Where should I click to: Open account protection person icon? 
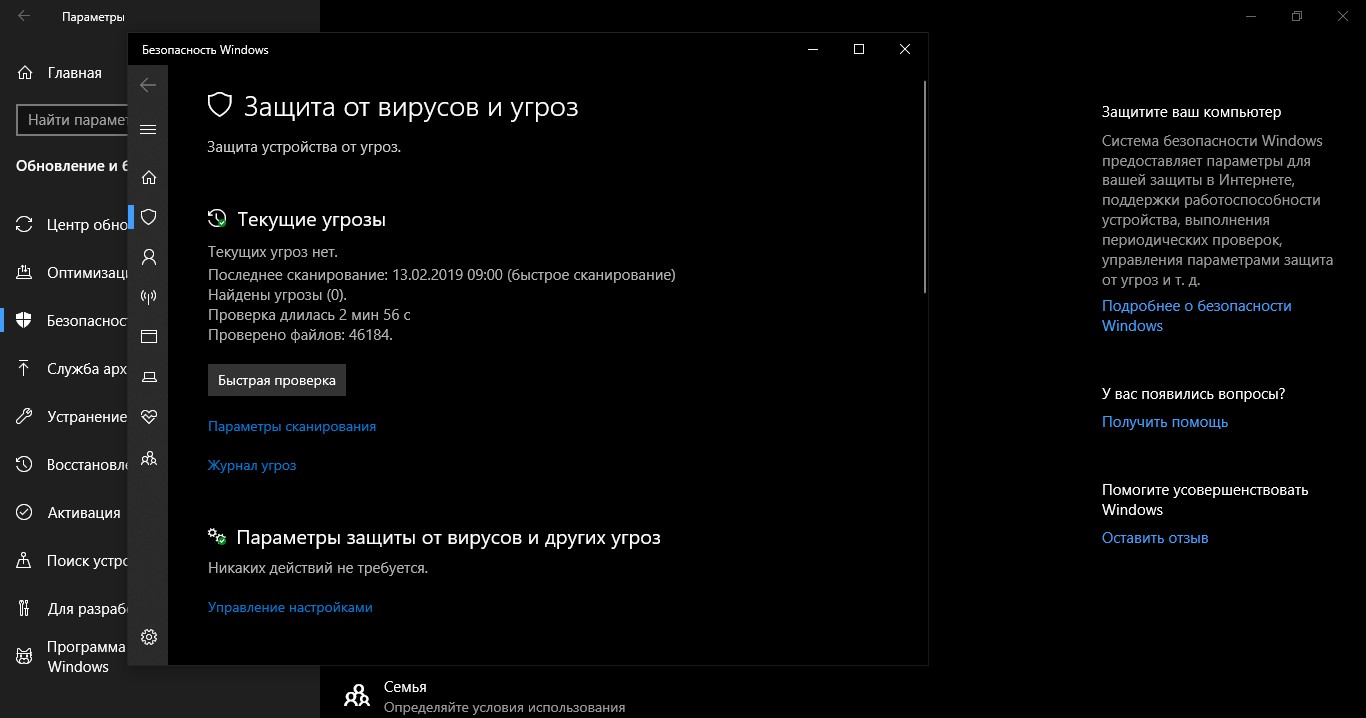click(149, 257)
